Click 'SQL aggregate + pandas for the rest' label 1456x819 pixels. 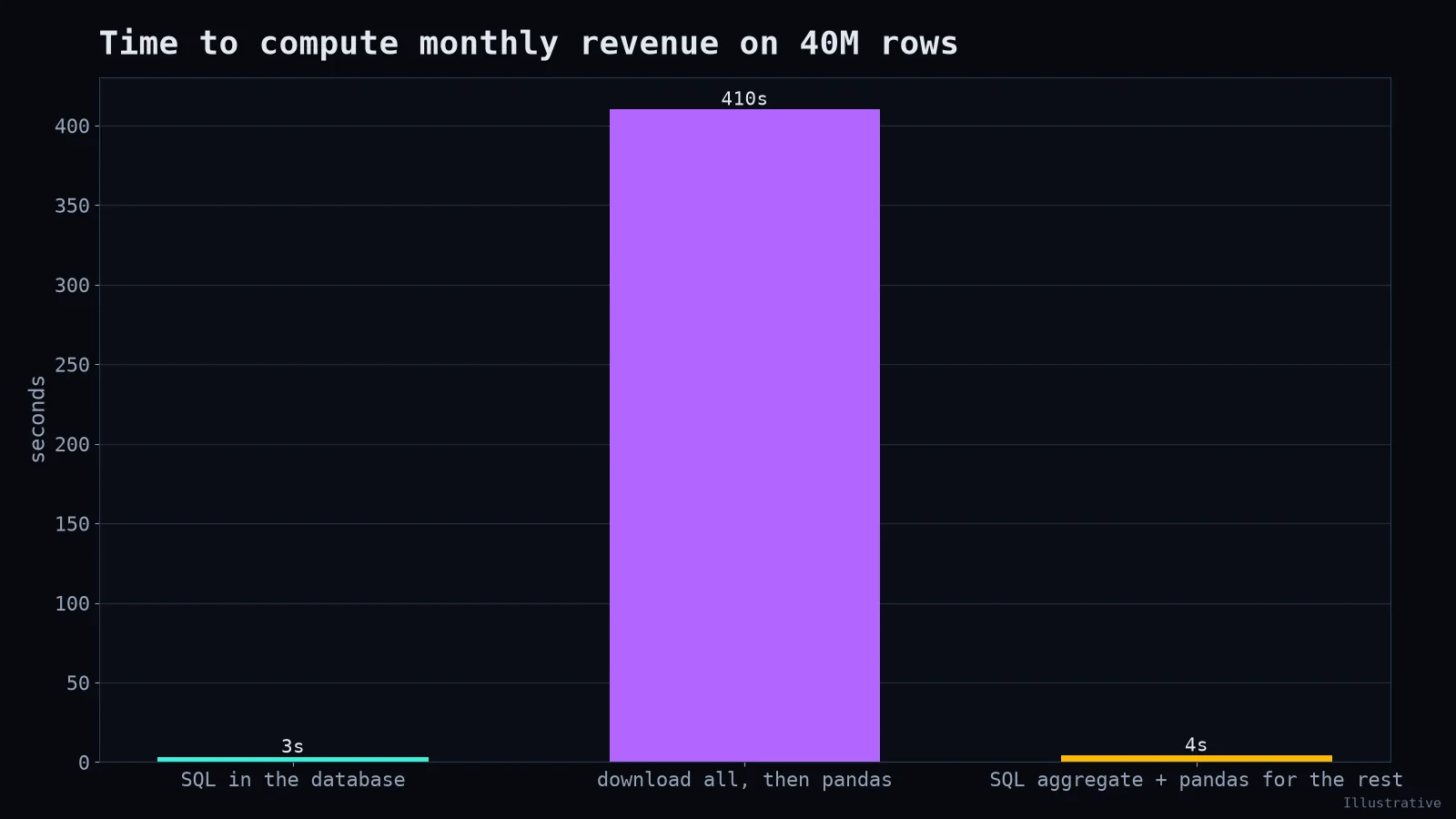1197,780
